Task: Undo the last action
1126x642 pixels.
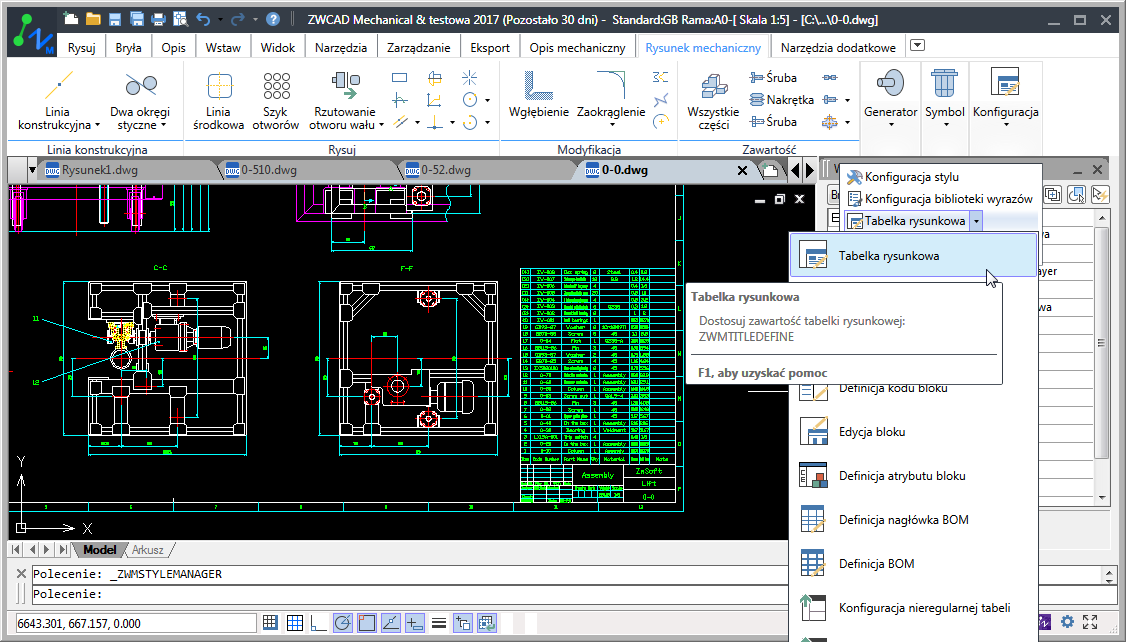Action: click(203, 19)
